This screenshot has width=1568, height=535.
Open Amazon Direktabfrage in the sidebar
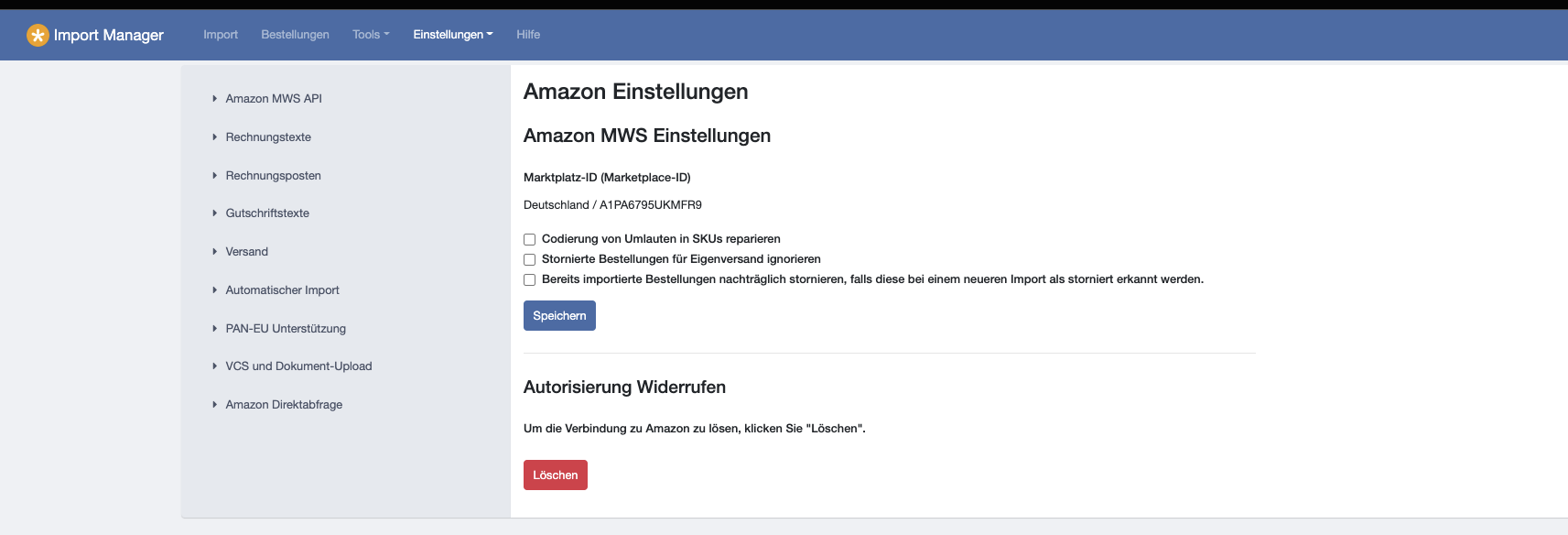(284, 404)
